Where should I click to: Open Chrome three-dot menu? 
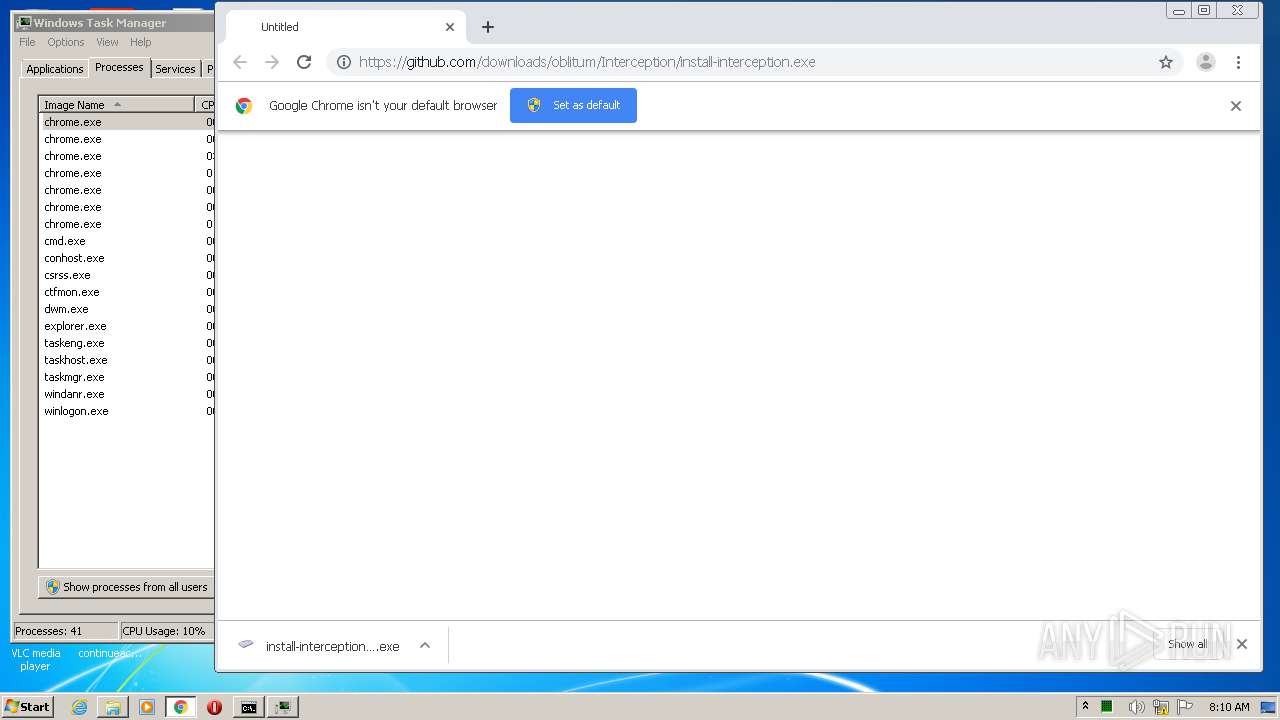click(x=1238, y=62)
